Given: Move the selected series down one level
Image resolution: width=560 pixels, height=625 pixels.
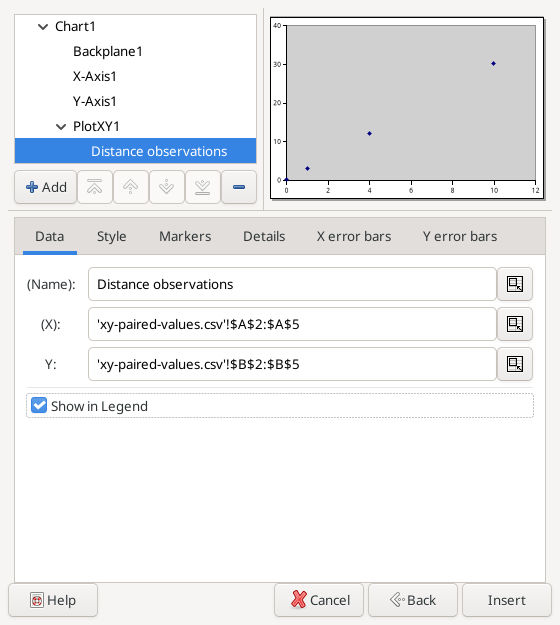Looking at the screenshot, I should coord(167,187).
